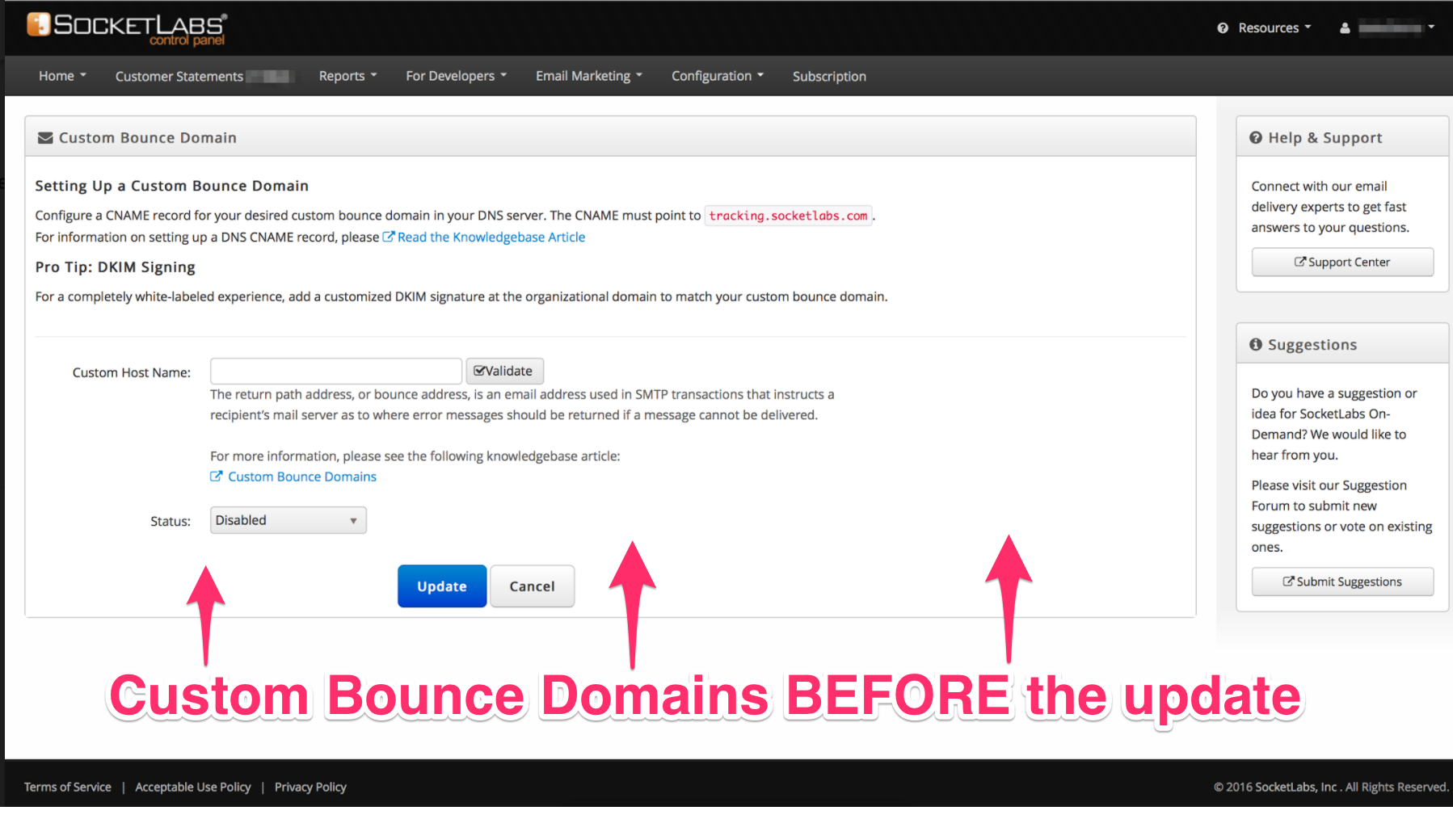Click the Resources question mark icon
The height and width of the screenshot is (840, 1453).
[x=1223, y=28]
